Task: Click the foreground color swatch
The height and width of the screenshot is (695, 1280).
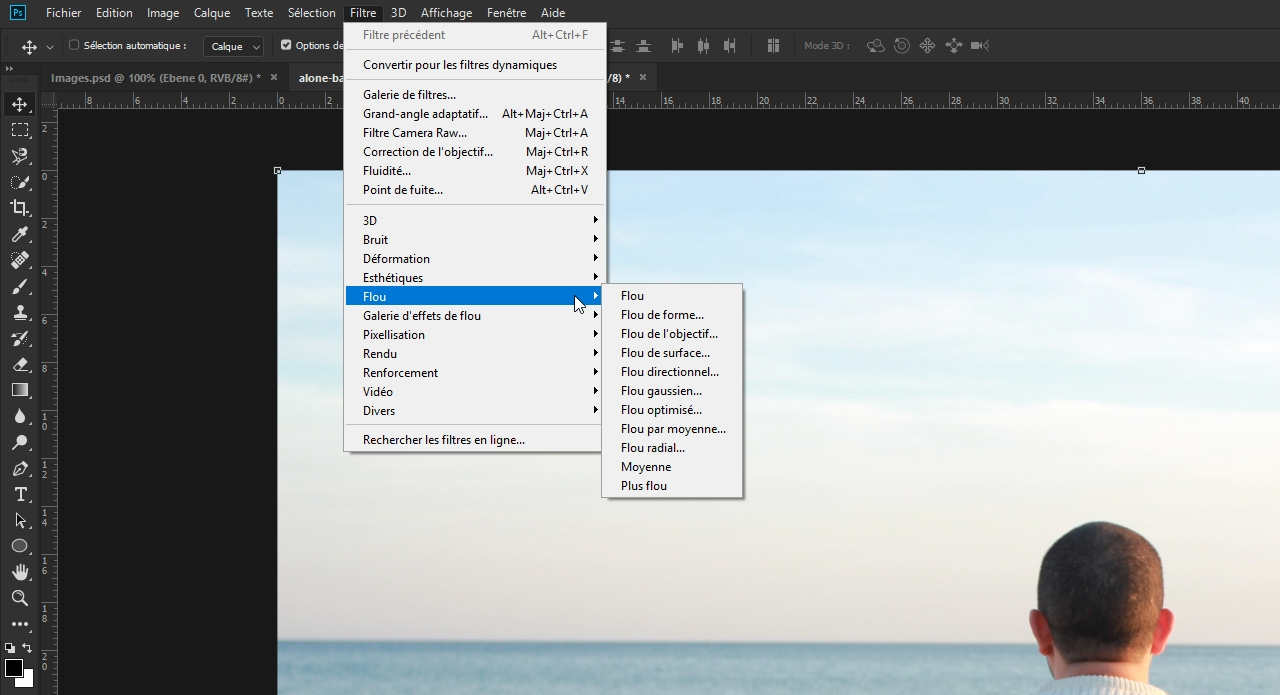Action: (13, 667)
